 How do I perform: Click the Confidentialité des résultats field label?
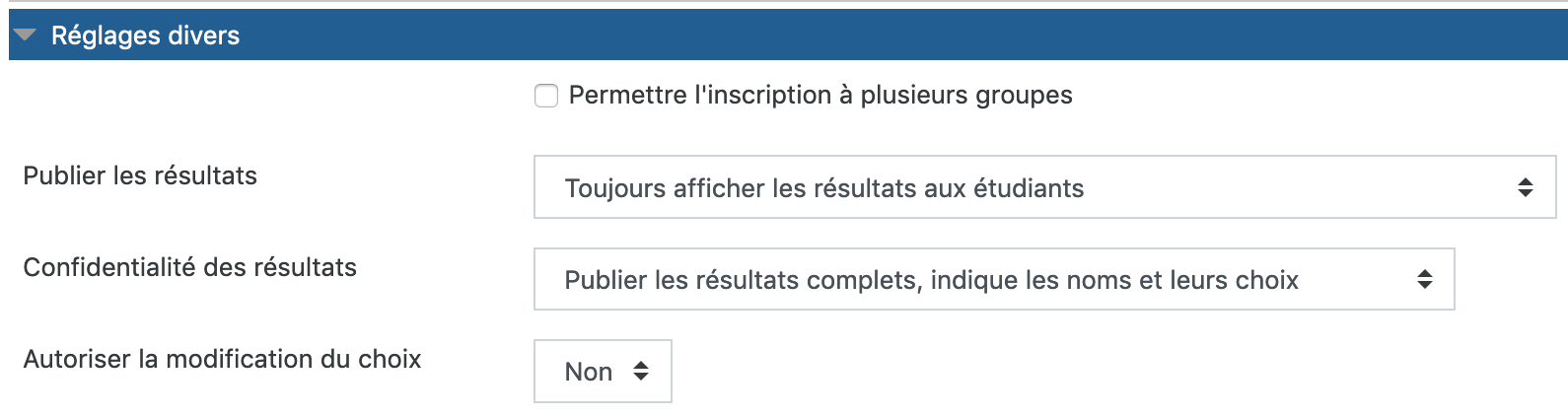pos(190,267)
